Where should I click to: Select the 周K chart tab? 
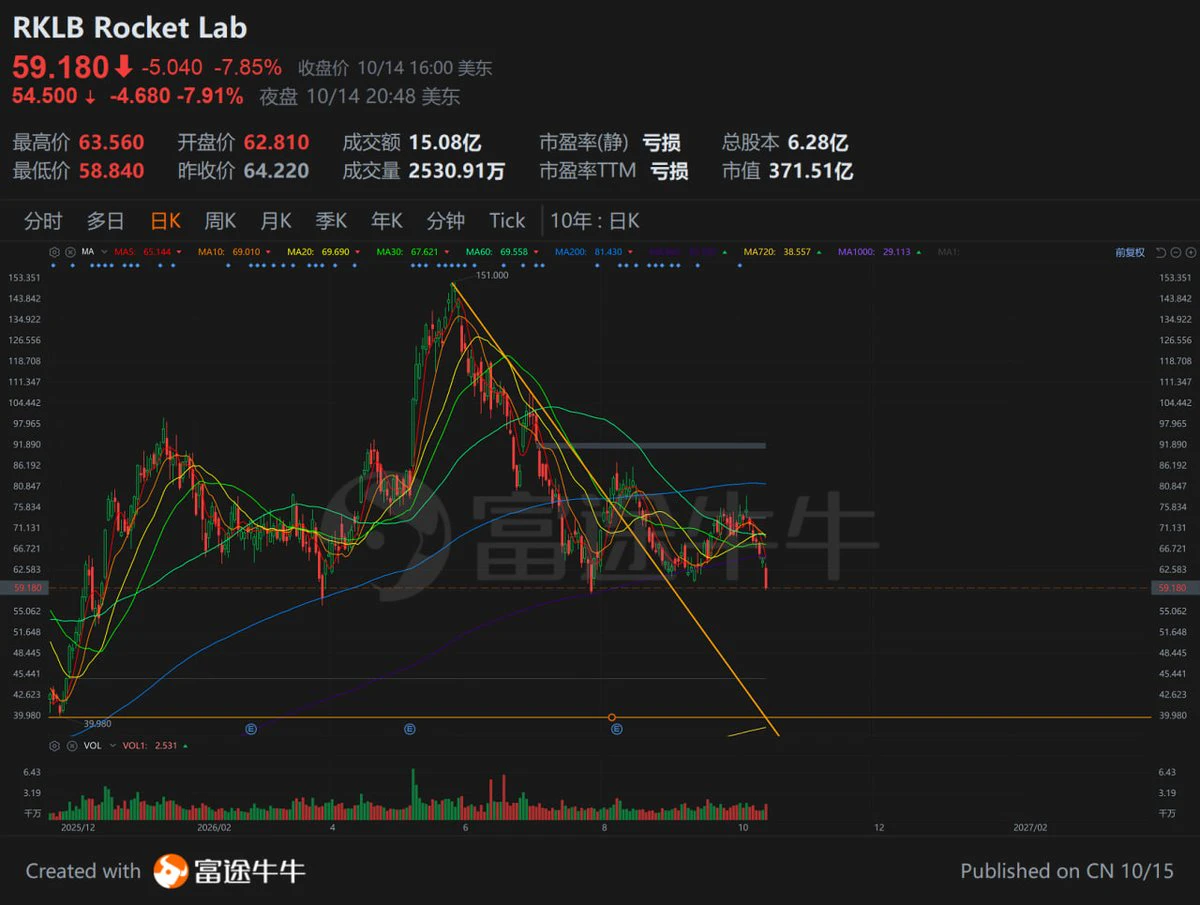click(x=220, y=221)
